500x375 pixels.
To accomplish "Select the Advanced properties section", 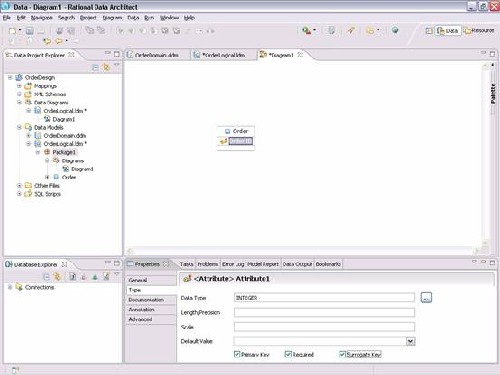I will [151, 319].
